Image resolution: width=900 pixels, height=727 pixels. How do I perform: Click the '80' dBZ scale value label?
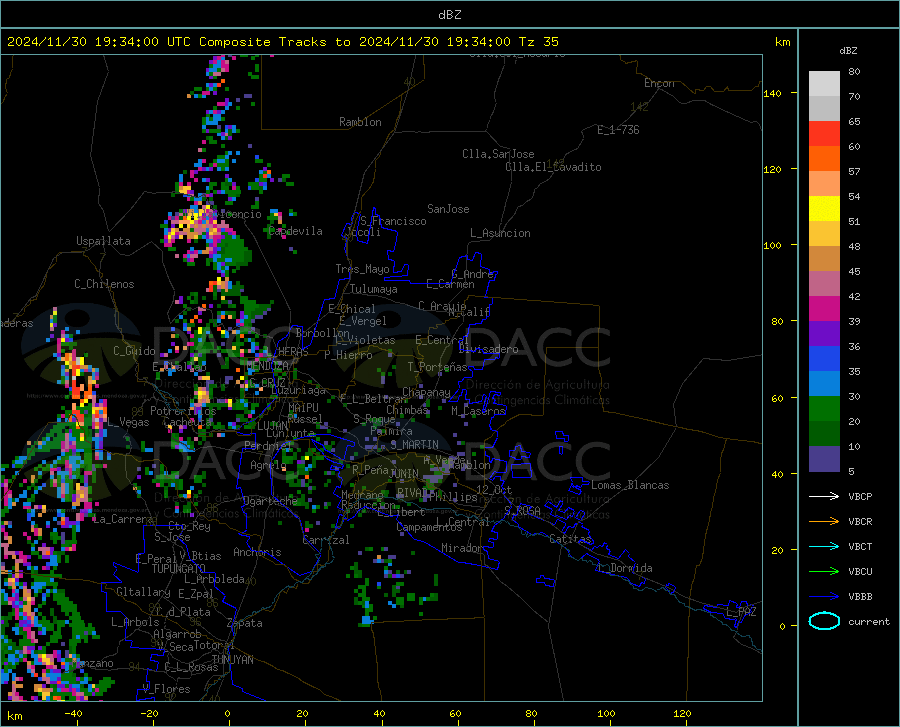tap(854, 72)
